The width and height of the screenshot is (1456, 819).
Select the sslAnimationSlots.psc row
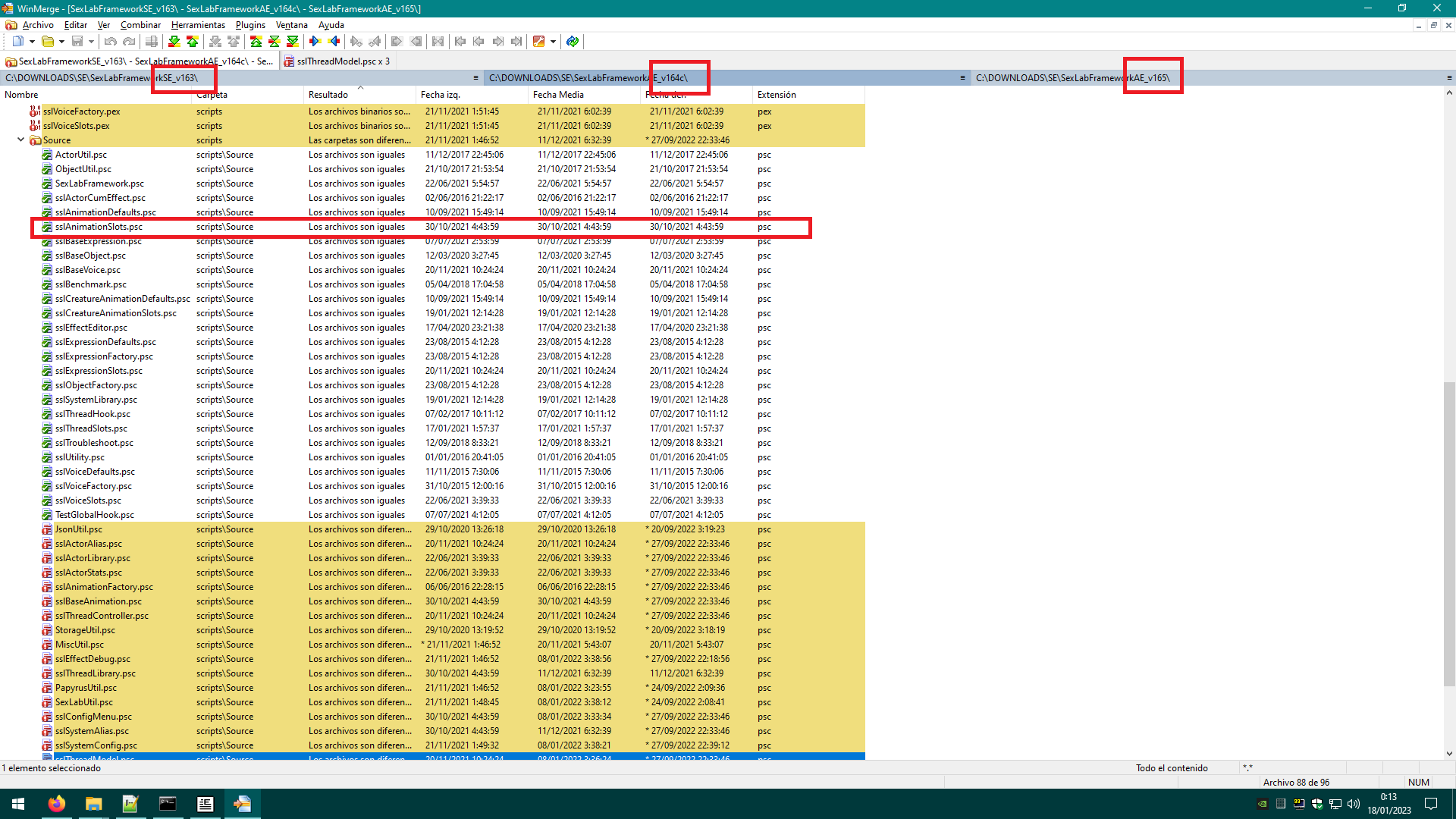coord(432,227)
